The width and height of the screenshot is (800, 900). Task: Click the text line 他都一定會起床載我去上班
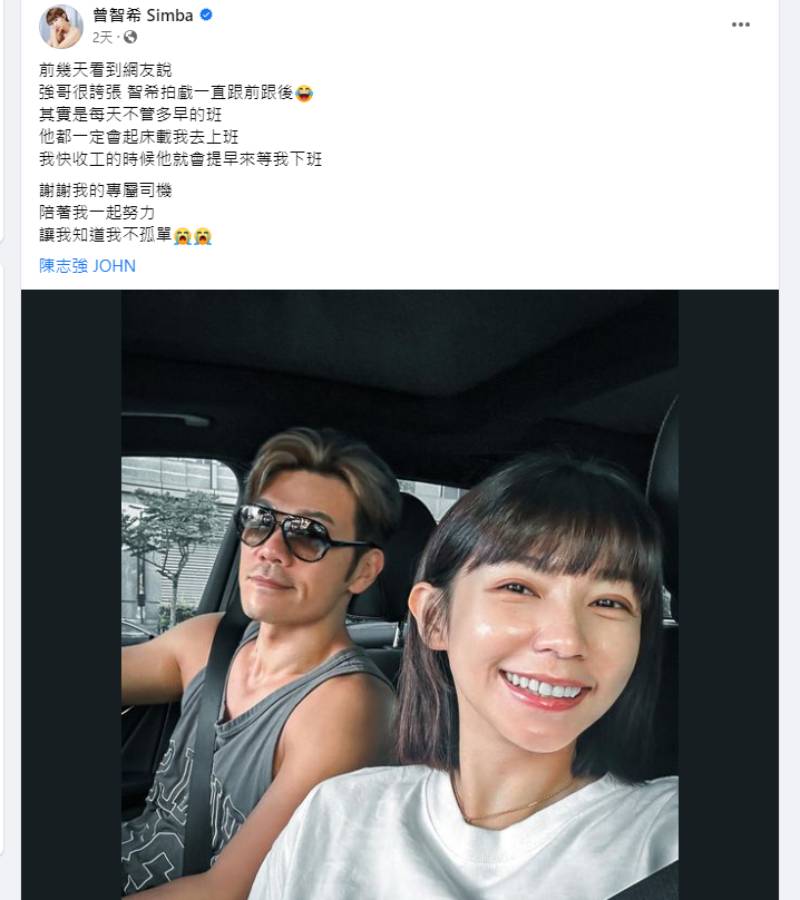(x=138, y=137)
